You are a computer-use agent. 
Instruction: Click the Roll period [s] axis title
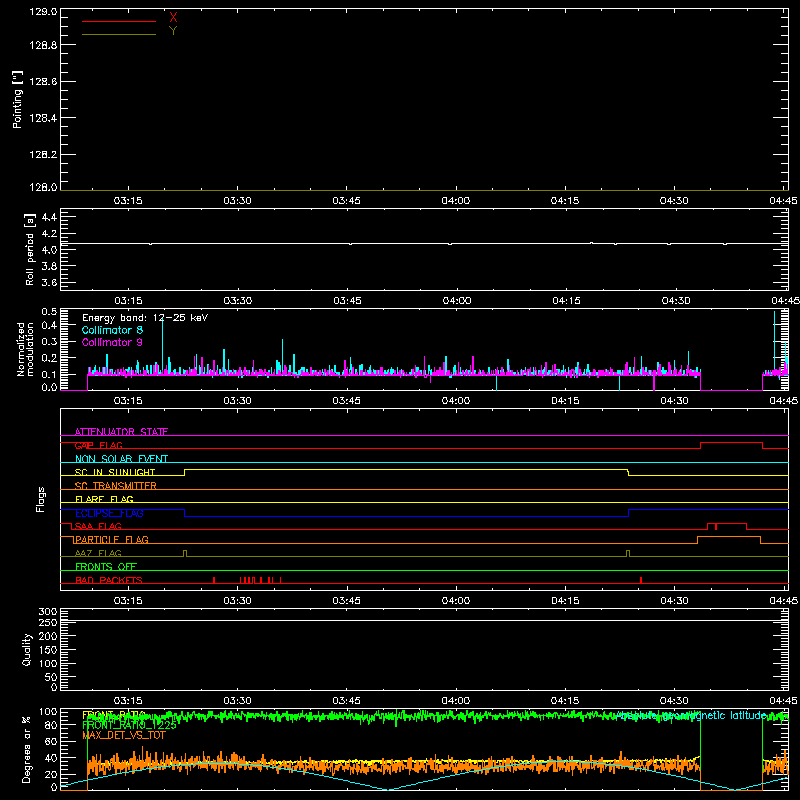[x=30, y=249]
